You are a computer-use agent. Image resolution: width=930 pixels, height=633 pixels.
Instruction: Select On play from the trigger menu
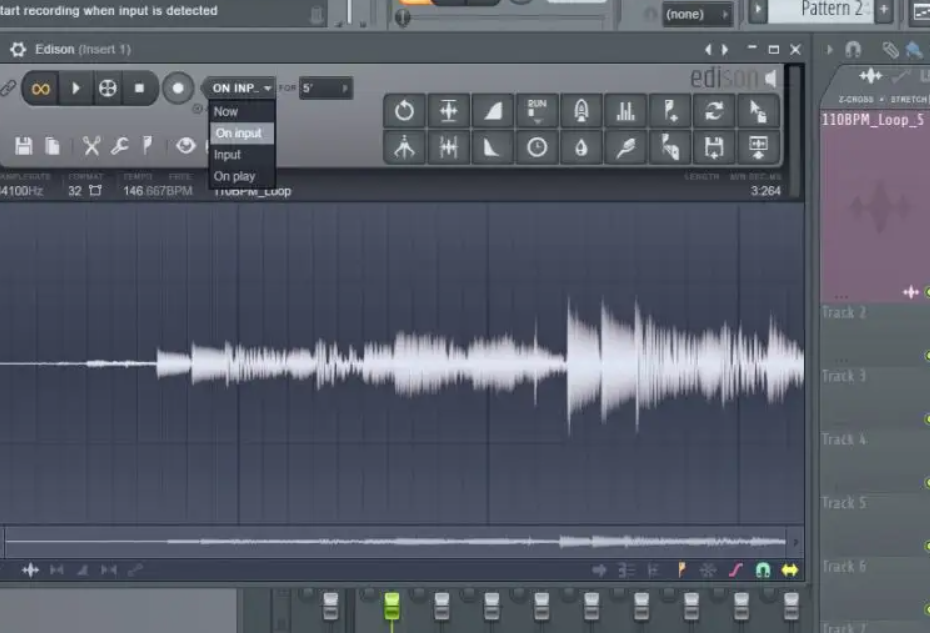point(242,176)
